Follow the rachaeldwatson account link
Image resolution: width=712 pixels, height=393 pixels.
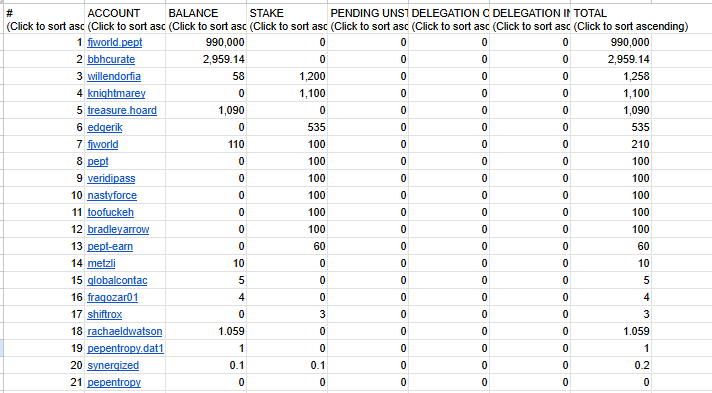[124, 331]
